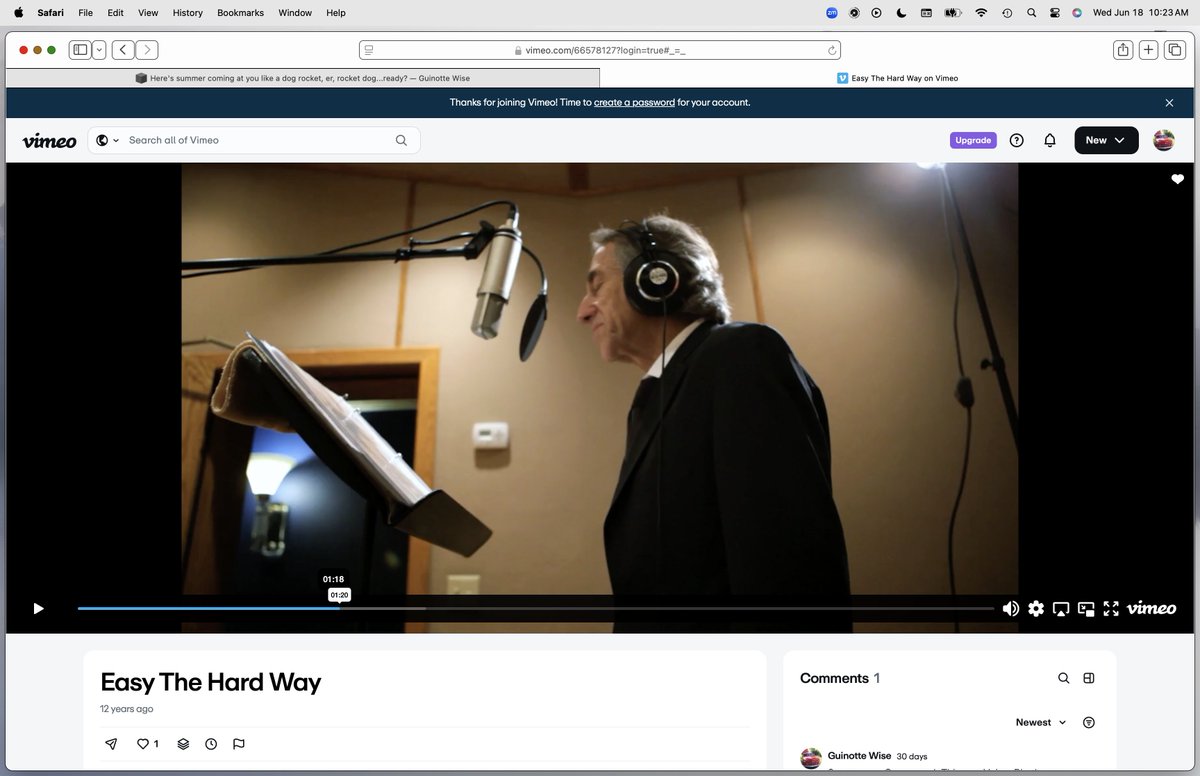This screenshot has height=776, width=1200.
Task: Open the profile avatar menu
Action: click(1164, 140)
